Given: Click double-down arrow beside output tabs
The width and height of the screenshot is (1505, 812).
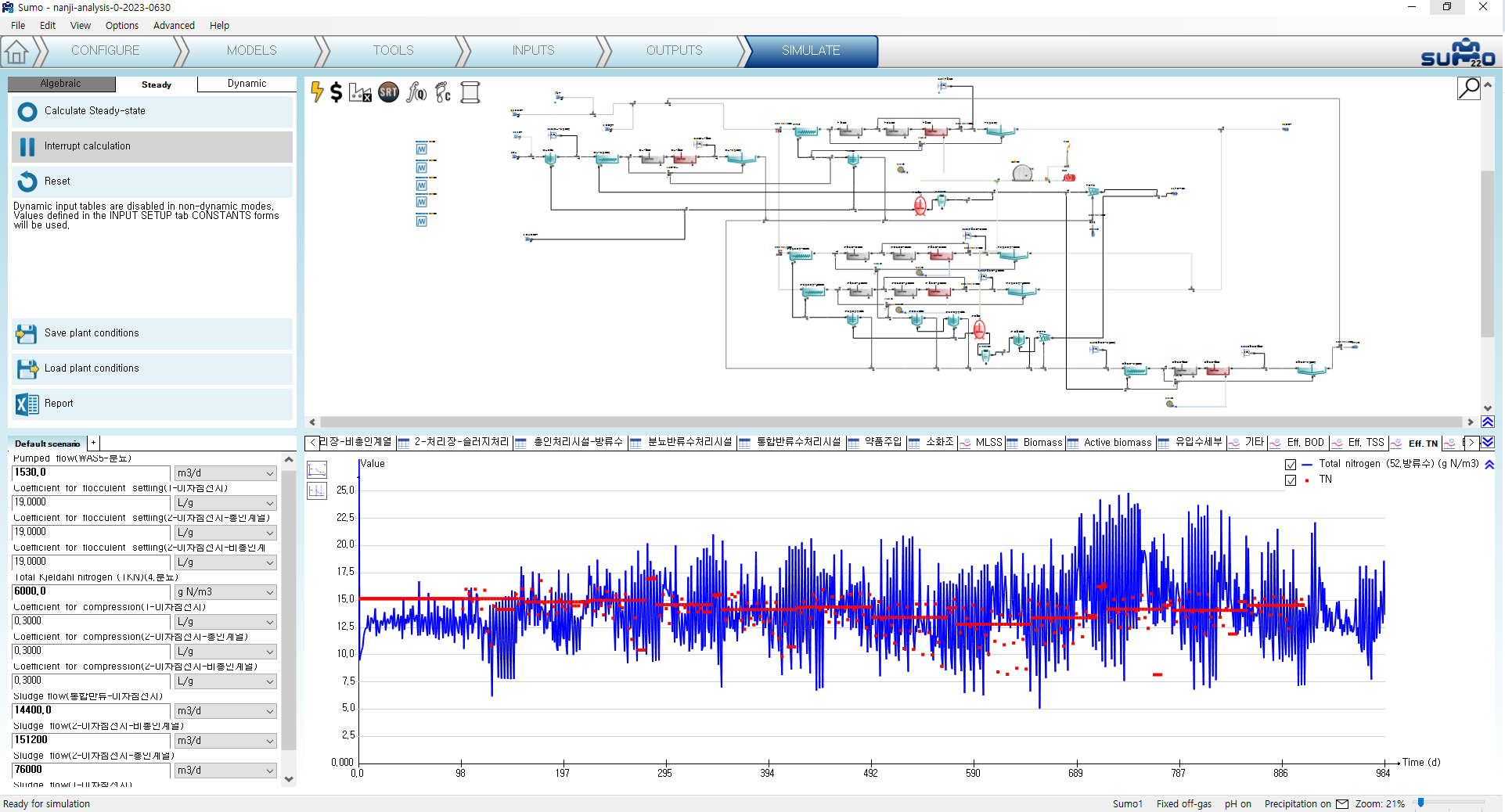Looking at the screenshot, I should coord(1488,443).
